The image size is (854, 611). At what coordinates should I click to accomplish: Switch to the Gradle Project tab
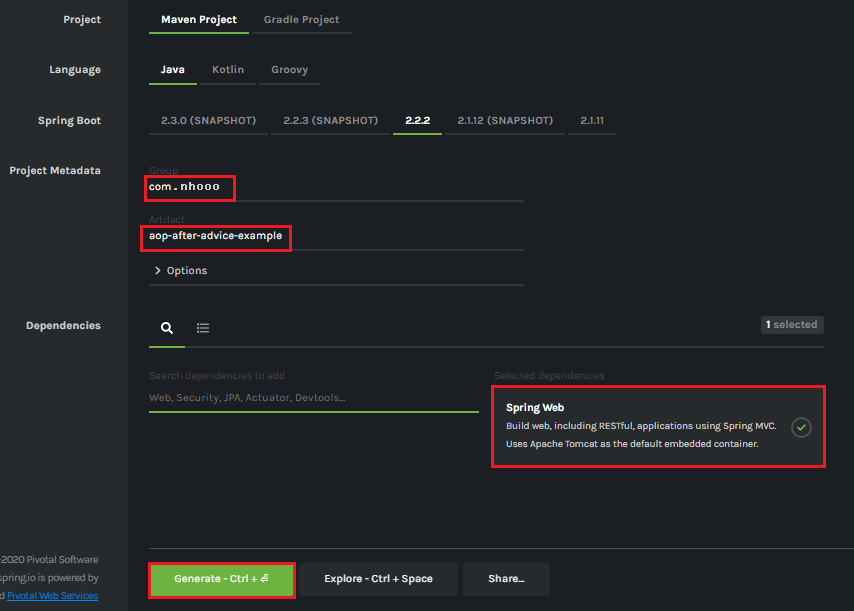click(301, 19)
